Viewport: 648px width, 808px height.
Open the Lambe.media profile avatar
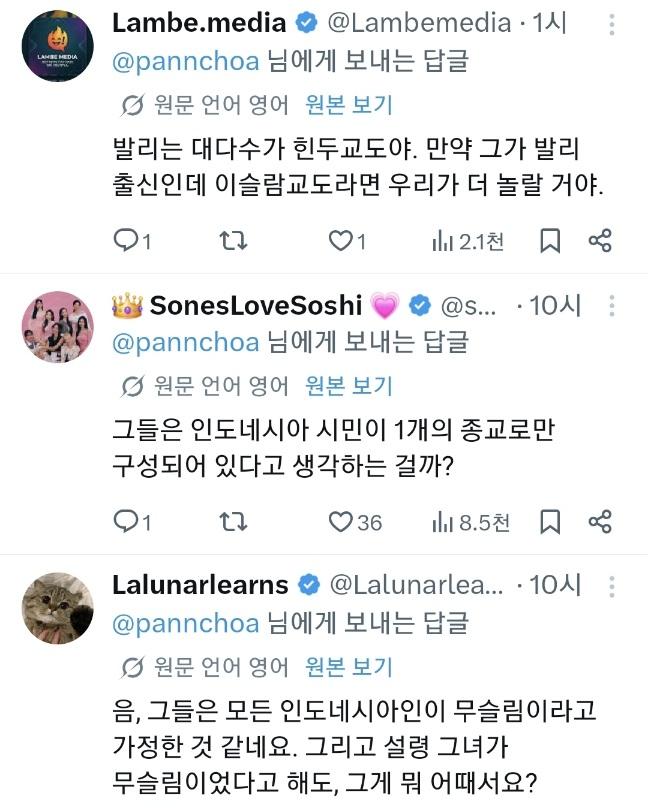58,46
